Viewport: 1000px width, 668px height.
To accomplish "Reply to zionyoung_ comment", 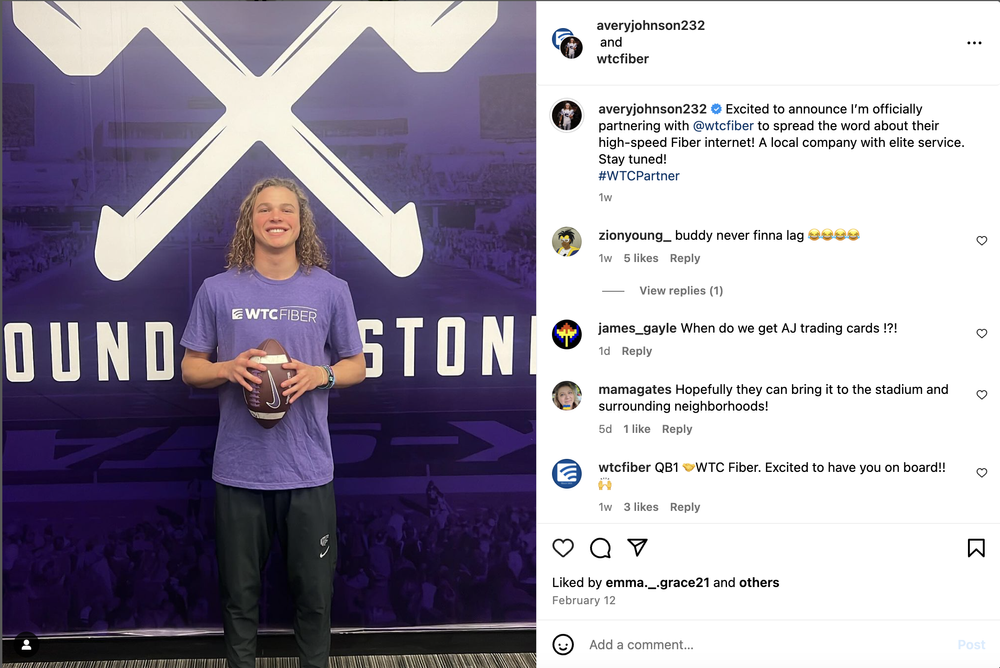I will (685, 258).
